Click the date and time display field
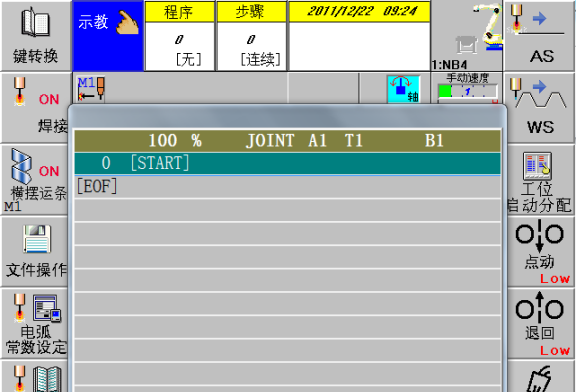This screenshot has width=576, height=392. (x=360, y=36)
